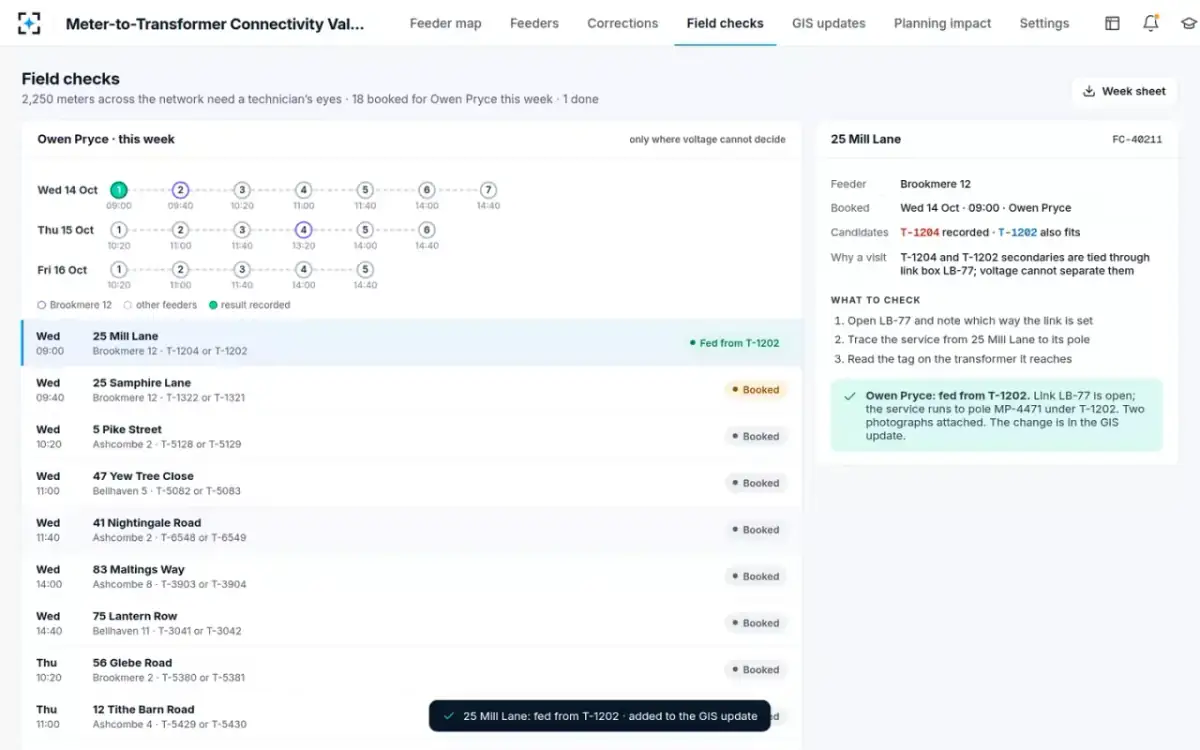Viewport: 1200px width, 750px height.
Task: Select Thursday slot 1 at 10:20
Action: pos(118,230)
